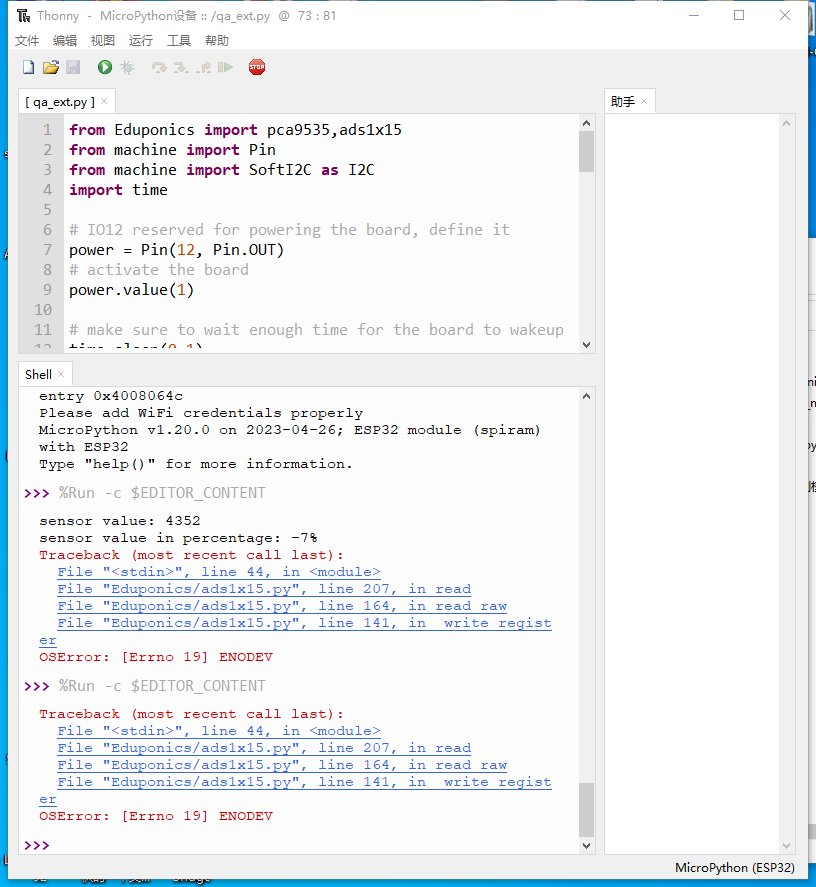This screenshot has height=887, width=816.
Task: Click Shell text 'Please add WiFi credentials properly'
Action: (x=201, y=413)
